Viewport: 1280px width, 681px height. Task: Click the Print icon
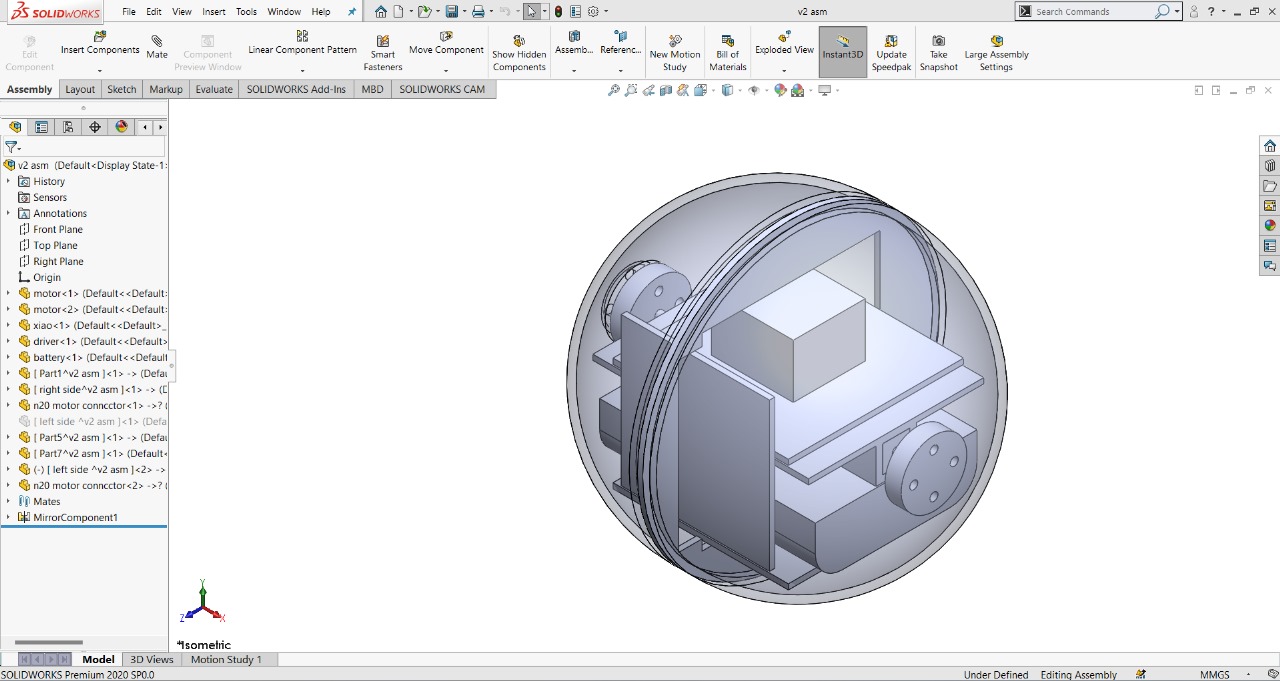(x=478, y=12)
